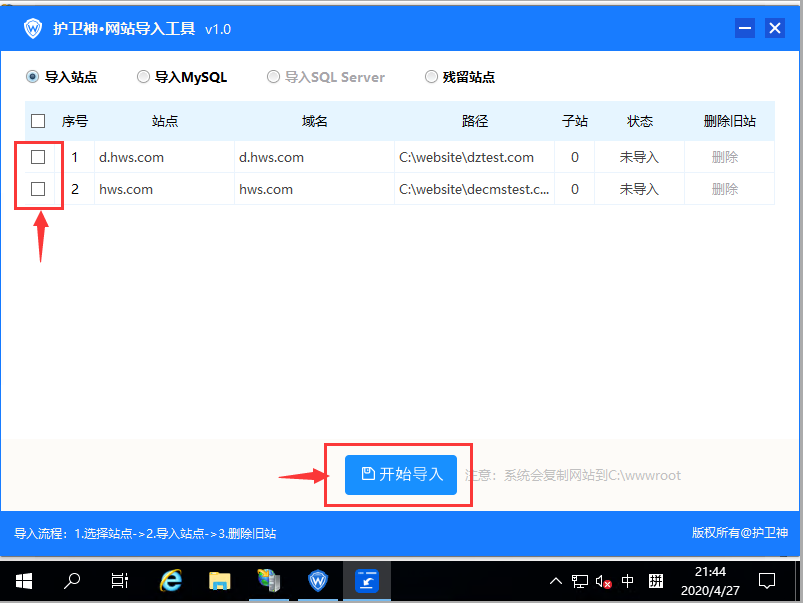Viewport: 803px width, 603px height.
Task: Open File Explorer from taskbar
Action: tap(220, 580)
